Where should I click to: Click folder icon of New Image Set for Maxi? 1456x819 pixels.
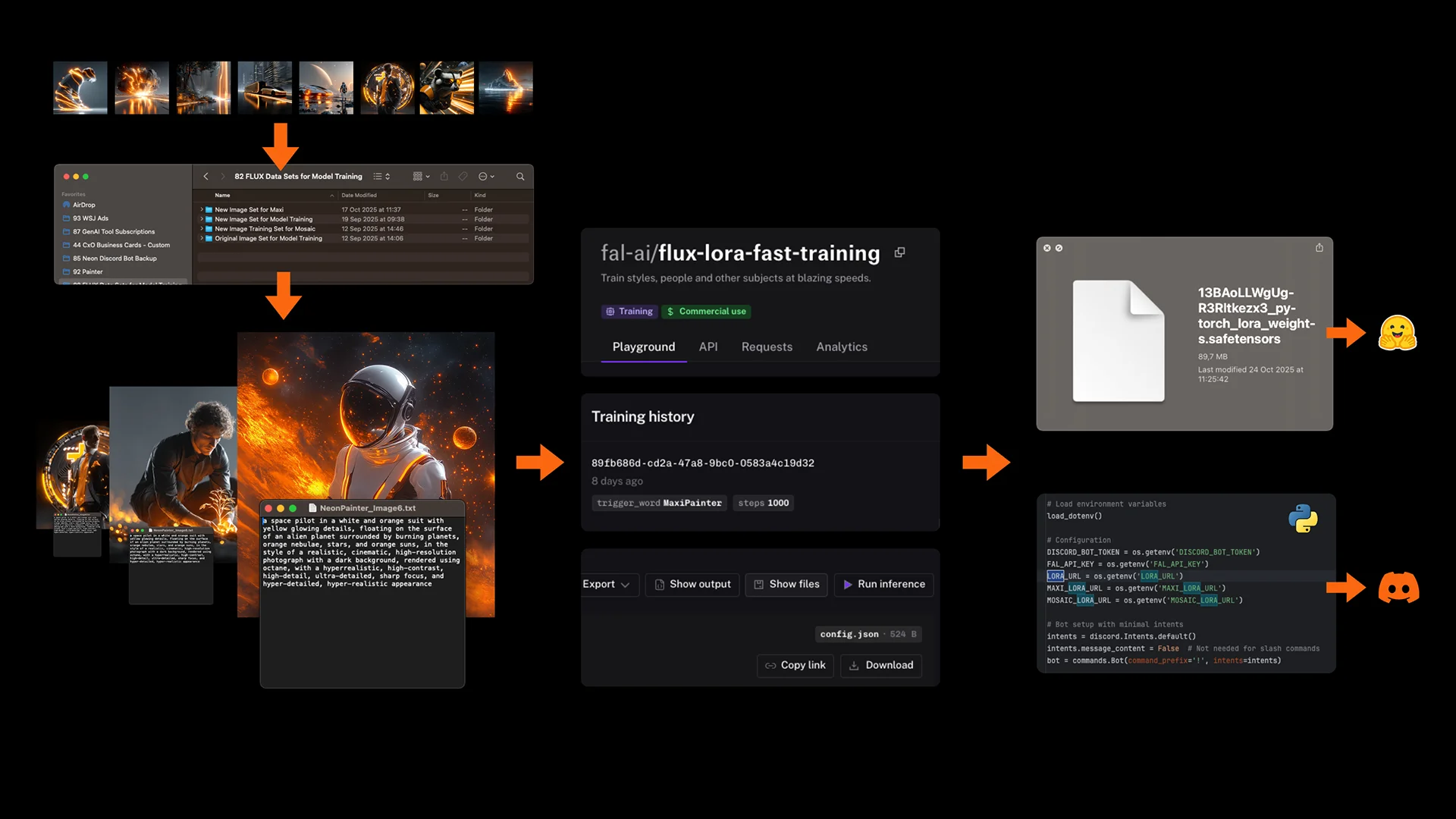(209, 210)
